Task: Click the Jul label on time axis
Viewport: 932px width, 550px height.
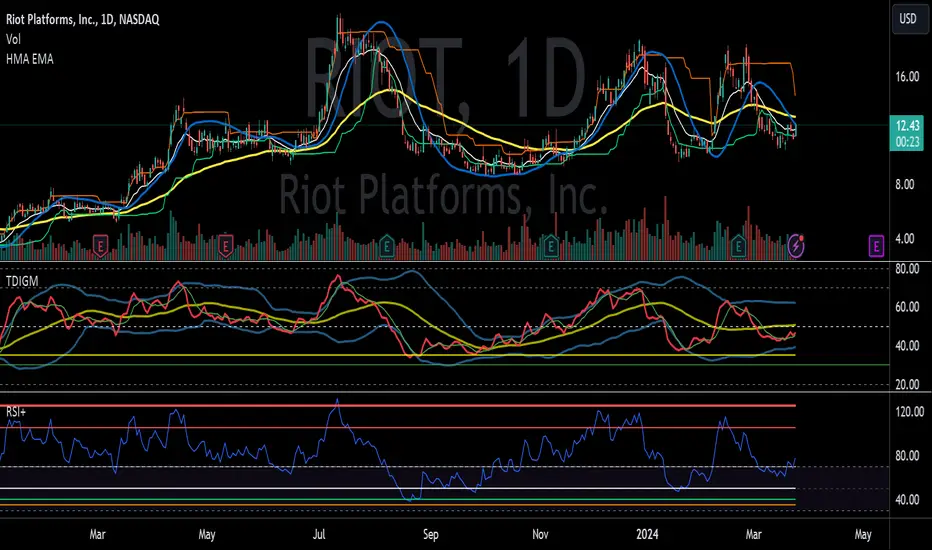Action: coord(319,534)
